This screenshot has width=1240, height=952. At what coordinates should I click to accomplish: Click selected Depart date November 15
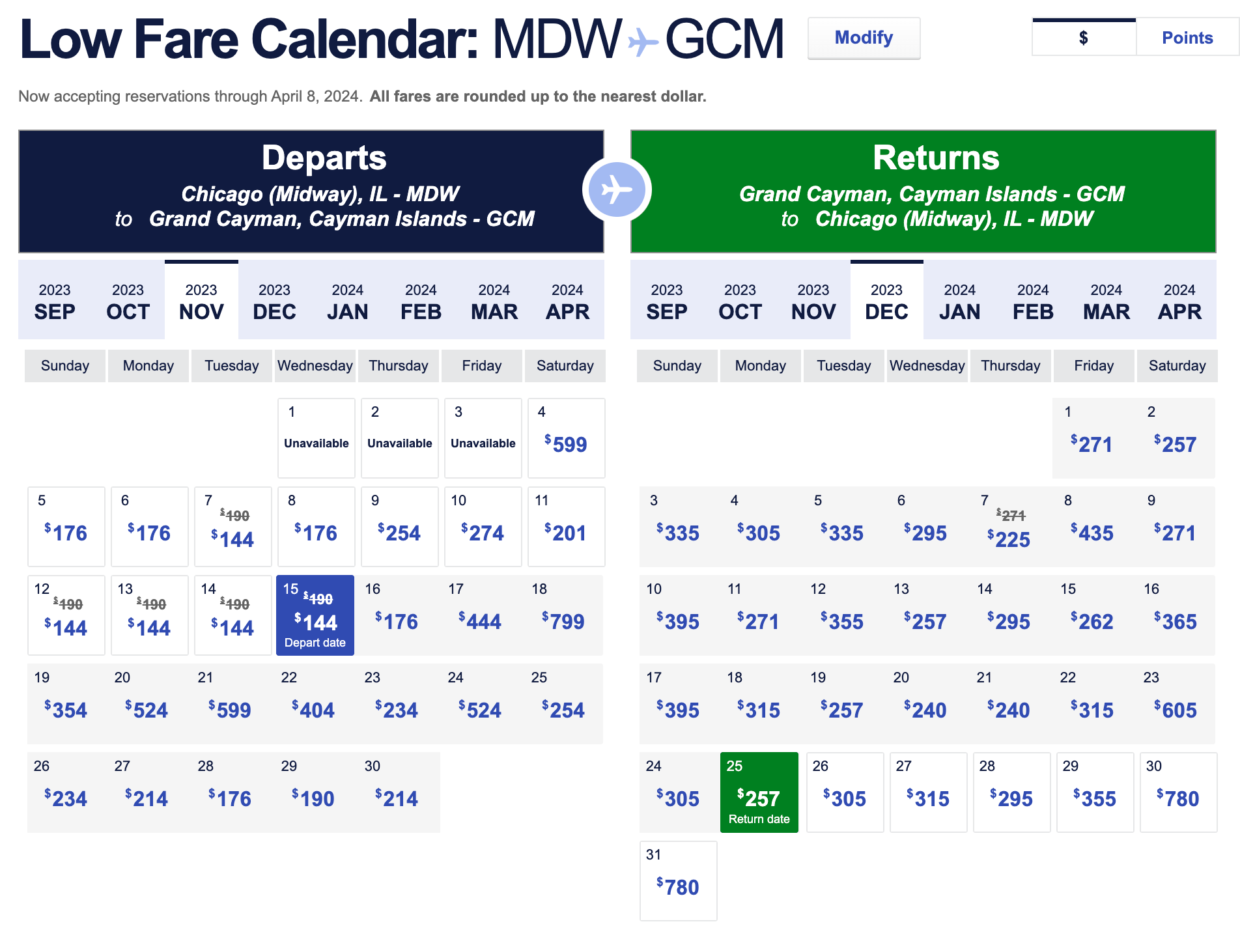click(x=315, y=616)
